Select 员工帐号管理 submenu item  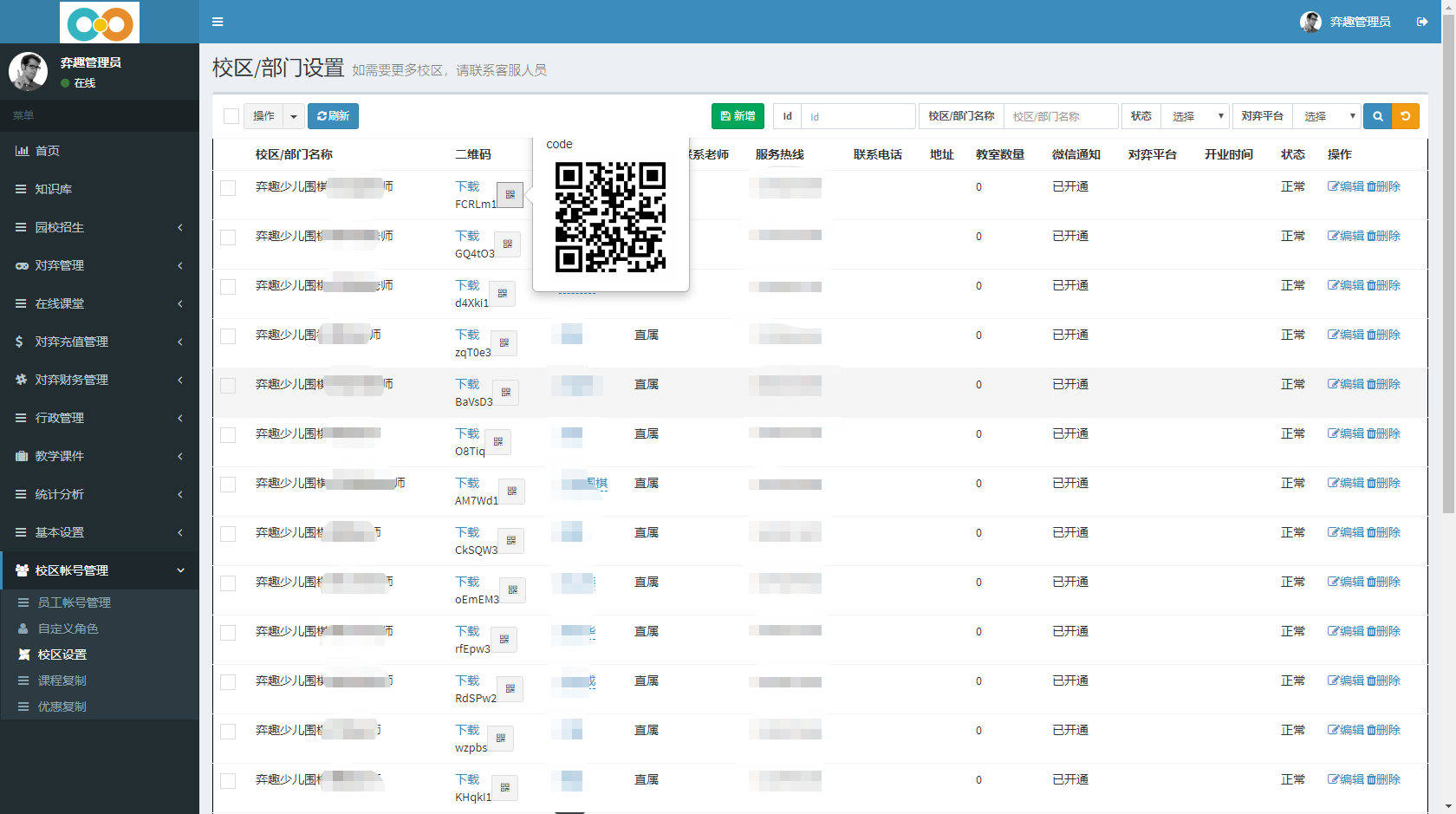(x=100, y=602)
